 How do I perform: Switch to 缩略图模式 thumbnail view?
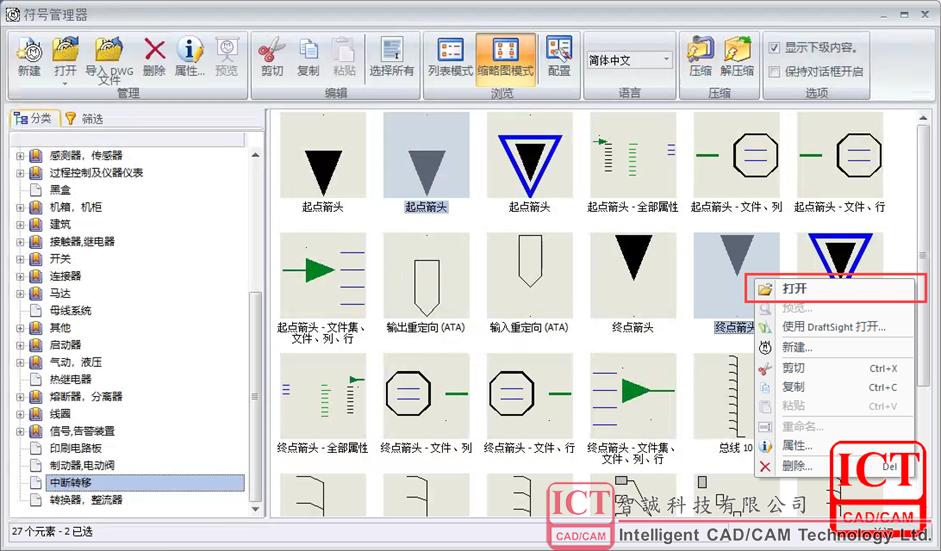click(505, 57)
